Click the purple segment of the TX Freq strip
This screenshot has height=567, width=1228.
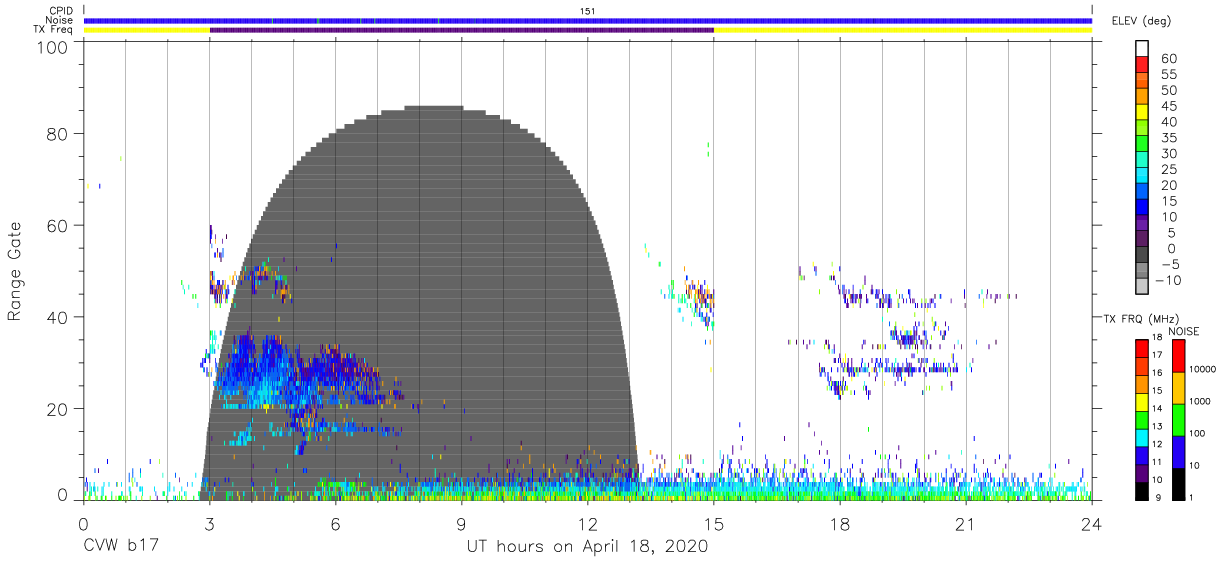tap(461, 30)
